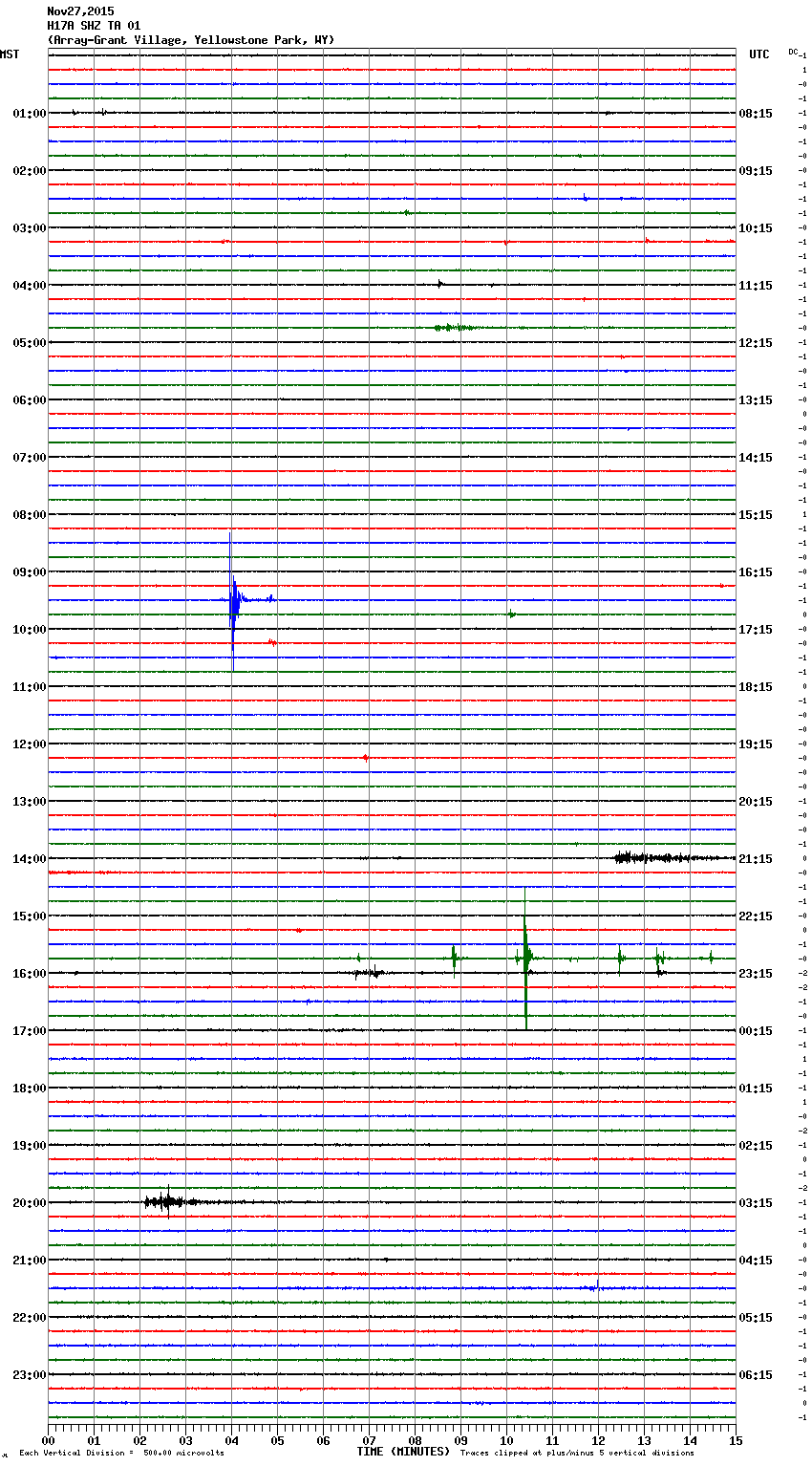Click the Each Vertical Division 500.00 microvolts note
Screen dimensions: 812x1466
[x=121, y=1453]
